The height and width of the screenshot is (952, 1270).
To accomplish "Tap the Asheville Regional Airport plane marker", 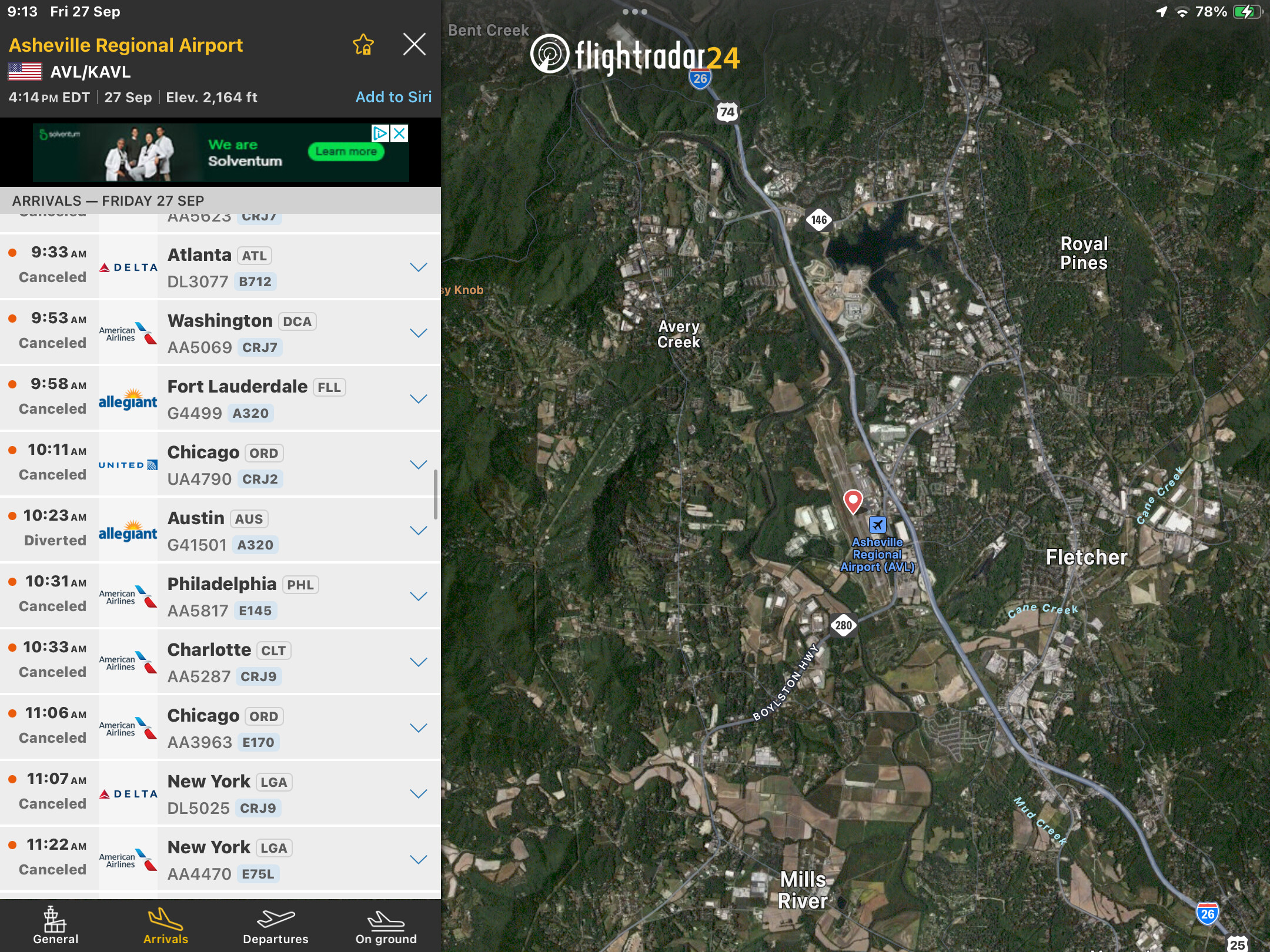I will (x=877, y=524).
